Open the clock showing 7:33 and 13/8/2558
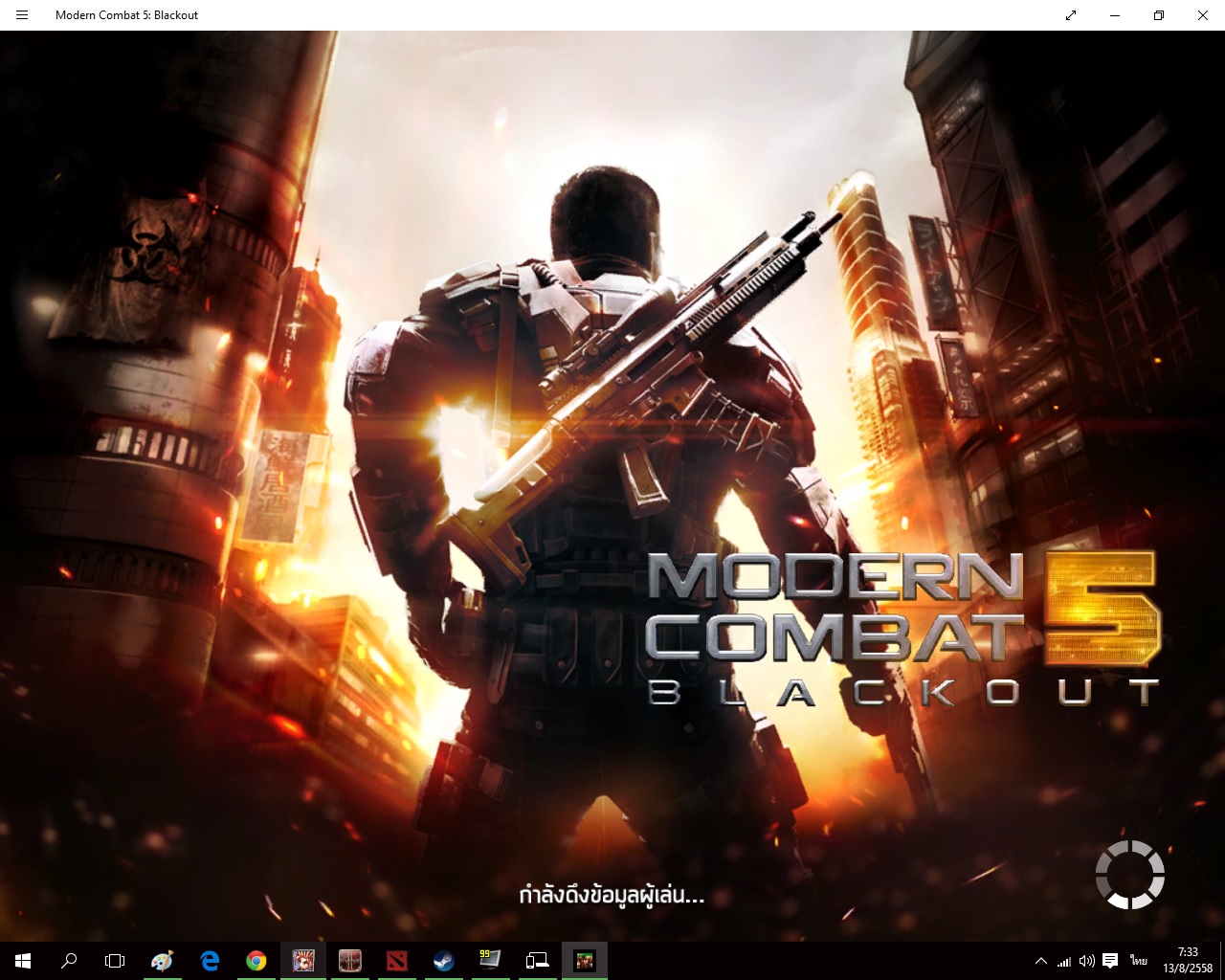The image size is (1225, 980). pyautogui.click(x=1188, y=961)
